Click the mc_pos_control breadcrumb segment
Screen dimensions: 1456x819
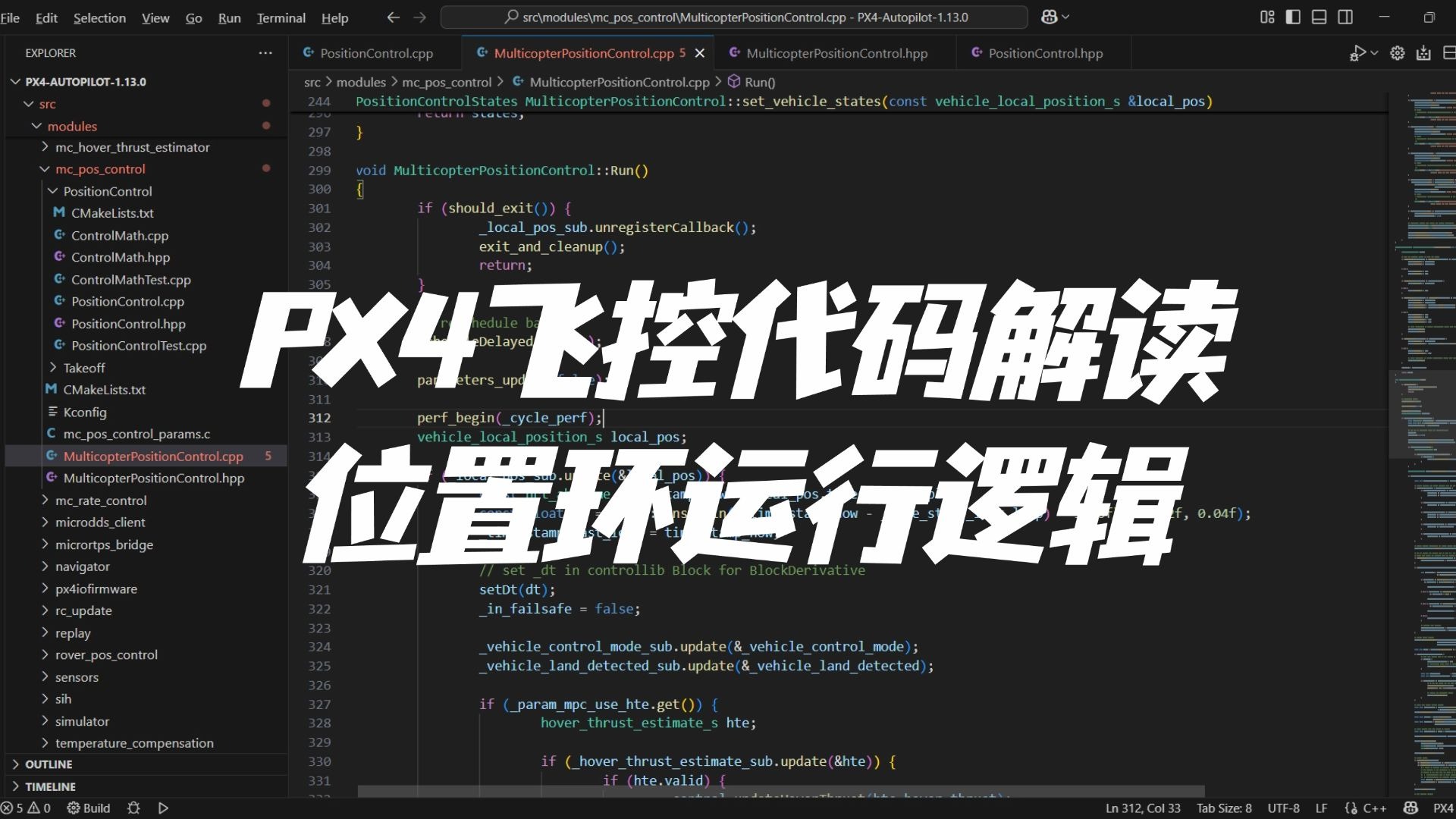(447, 82)
